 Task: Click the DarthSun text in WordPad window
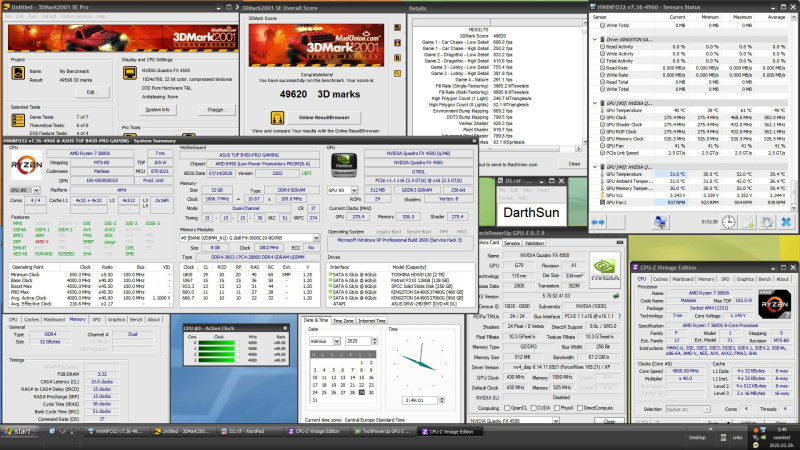click(x=531, y=212)
